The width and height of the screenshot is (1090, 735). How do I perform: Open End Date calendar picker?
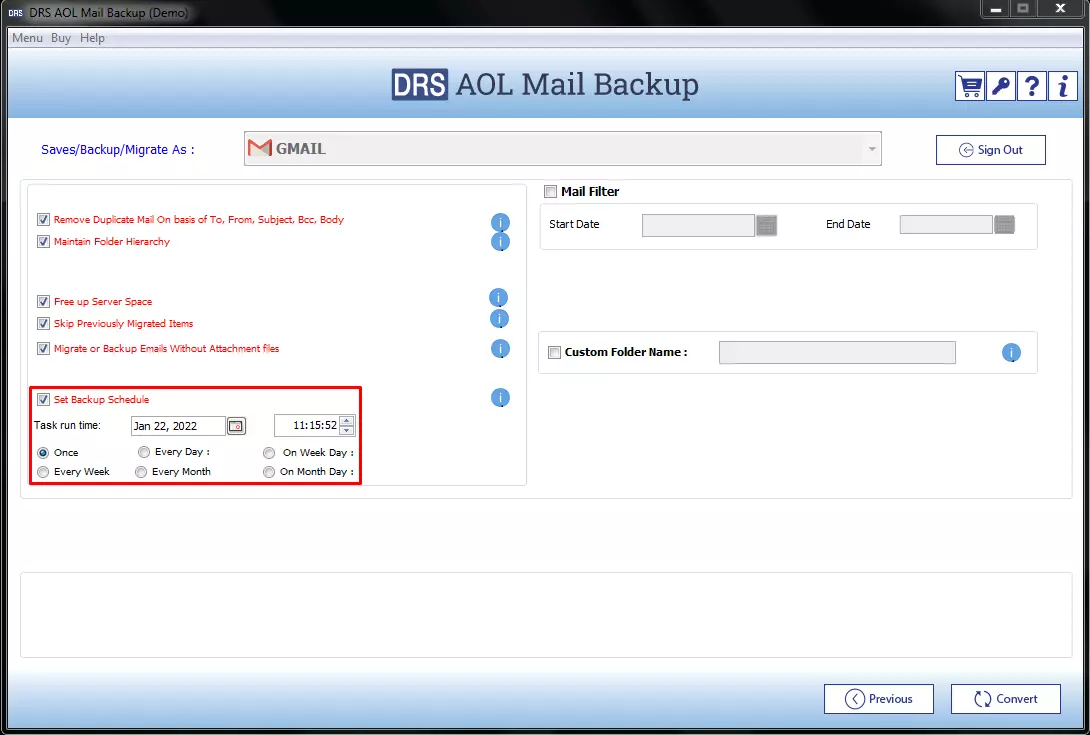click(x=1004, y=225)
